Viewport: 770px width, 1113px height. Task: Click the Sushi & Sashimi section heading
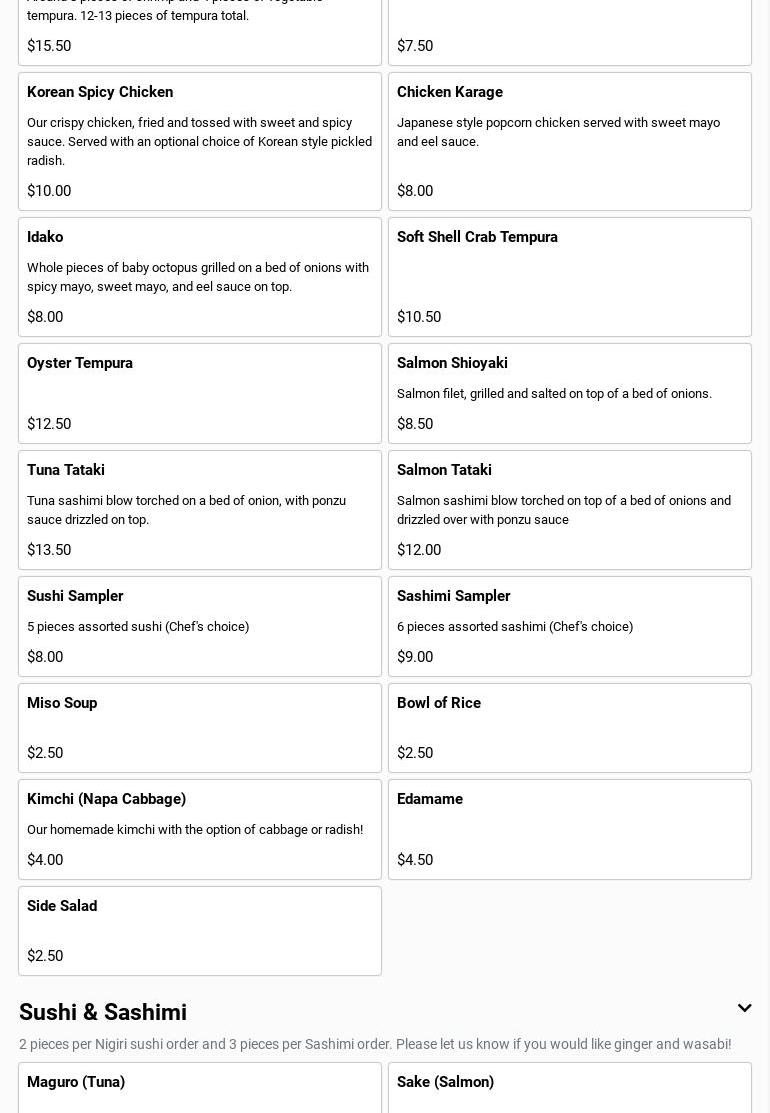[103, 1012]
